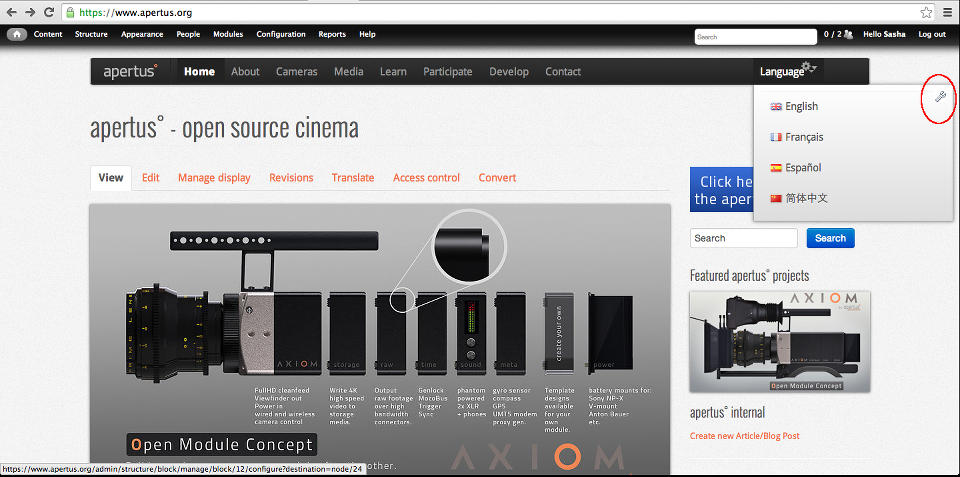Viewport: 960px width, 477px height.
Task: Switch language to English
Action: [x=801, y=107]
